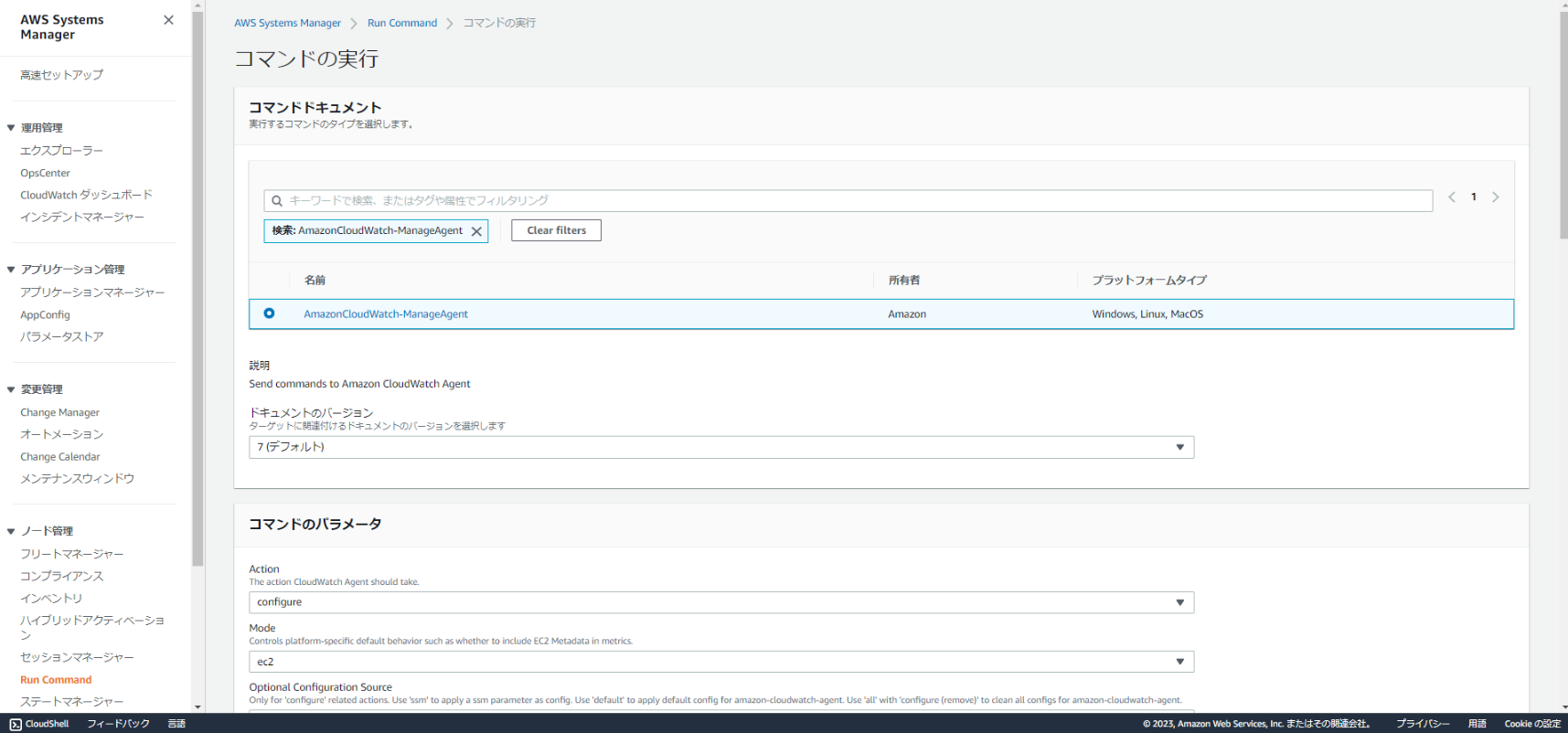This screenshot has height=733, width=1568.
Task: Open Cookie の設定 footer link
Action: click(x=1532, y=724)
